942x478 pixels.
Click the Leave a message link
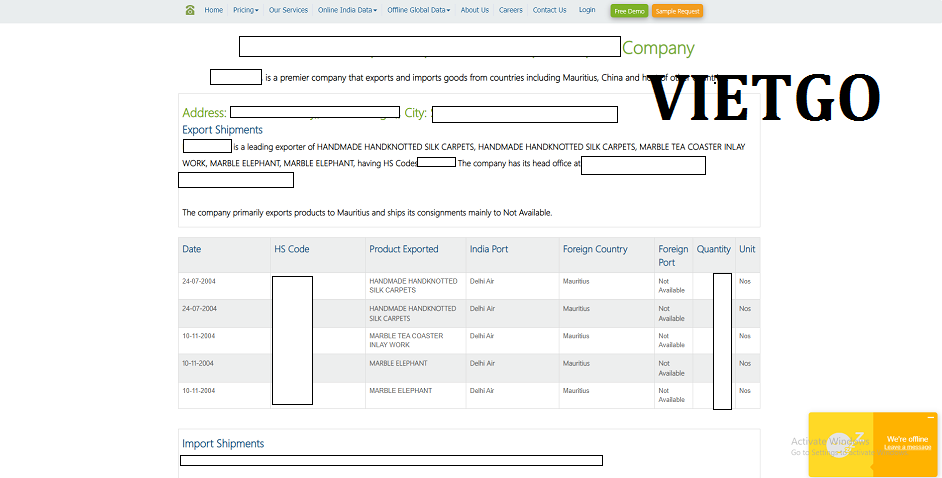907,447
